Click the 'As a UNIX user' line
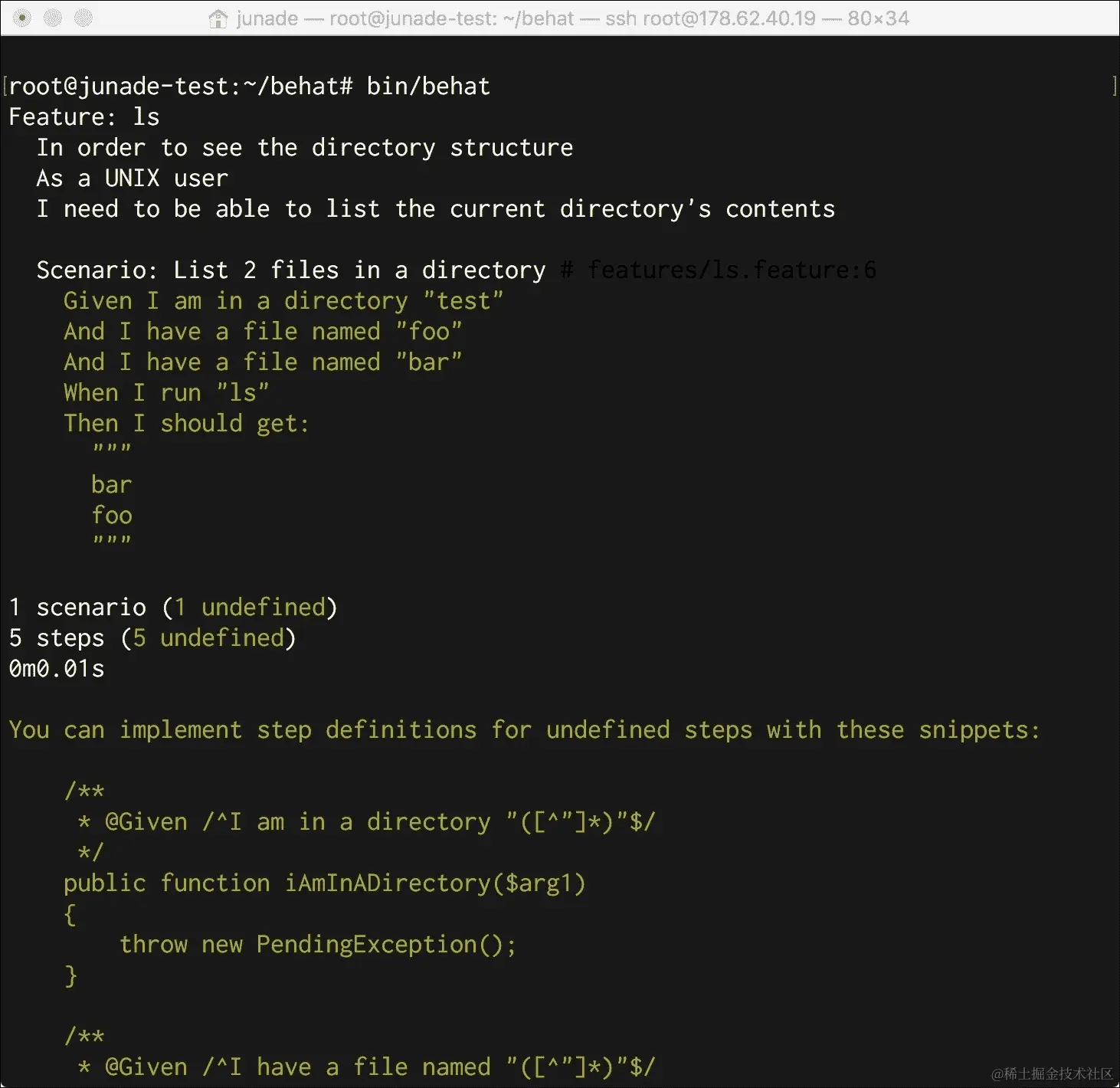Image resolution: width=1120 pixels, height=1088 pixels. (x=133, y=178)
